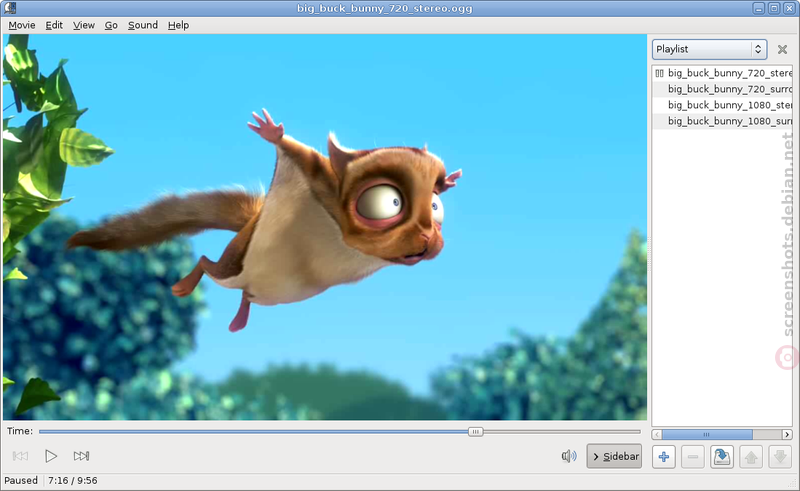Viewport: 800px width, 491px height.
Task: Click the Time seek slider handle
Action: coord(476,432)
